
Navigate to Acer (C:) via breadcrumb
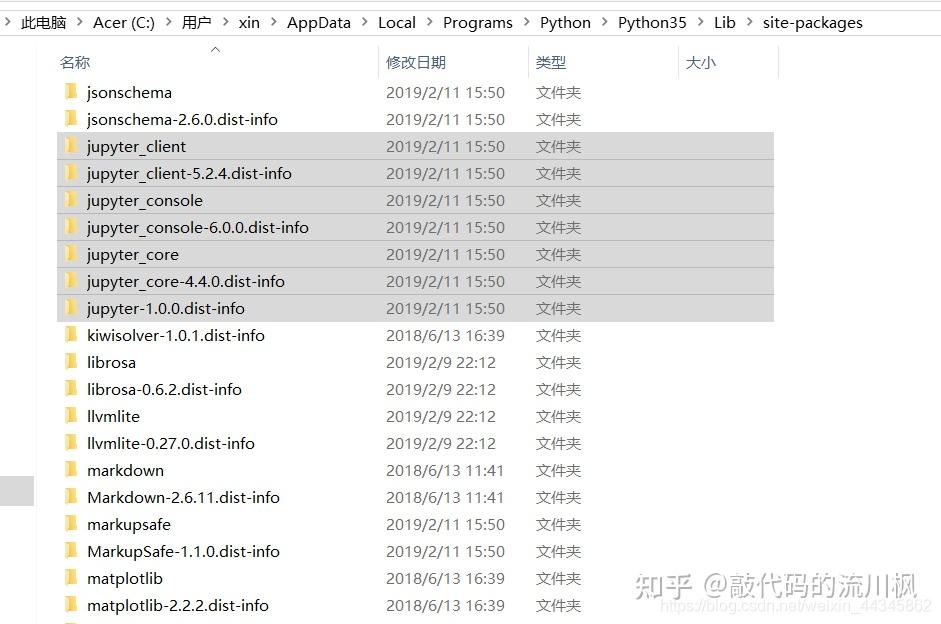coord(123,22)
